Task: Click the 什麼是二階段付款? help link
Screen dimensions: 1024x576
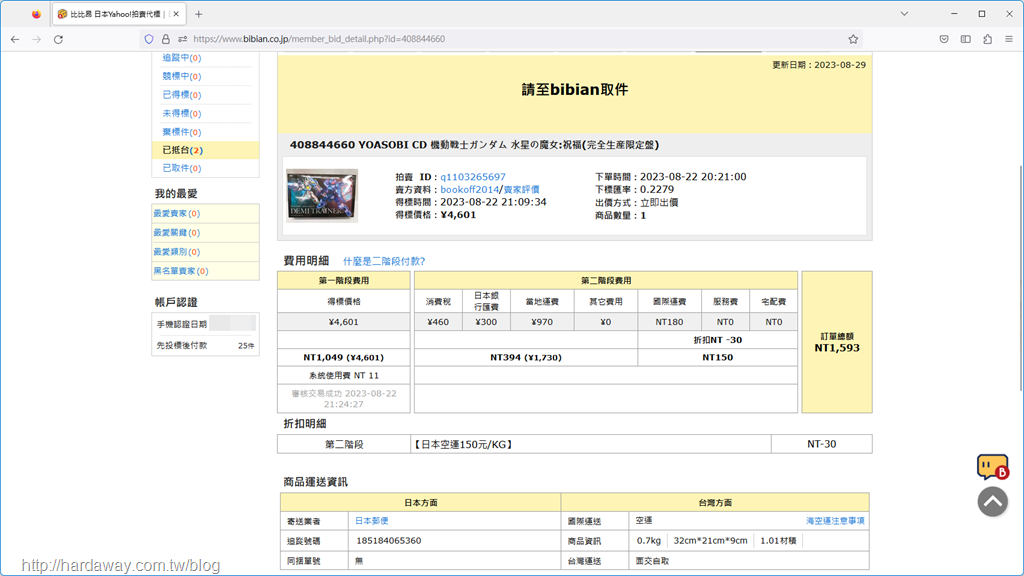Action: pyautogui.click(x=384, y=261)
